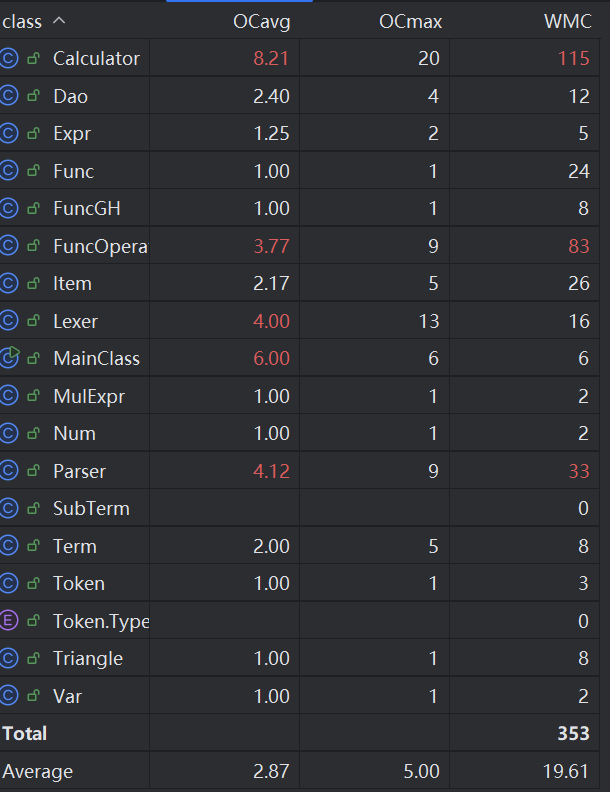Toggle the sort arrow on class column

pyautogui.click(x=59, y=20)
